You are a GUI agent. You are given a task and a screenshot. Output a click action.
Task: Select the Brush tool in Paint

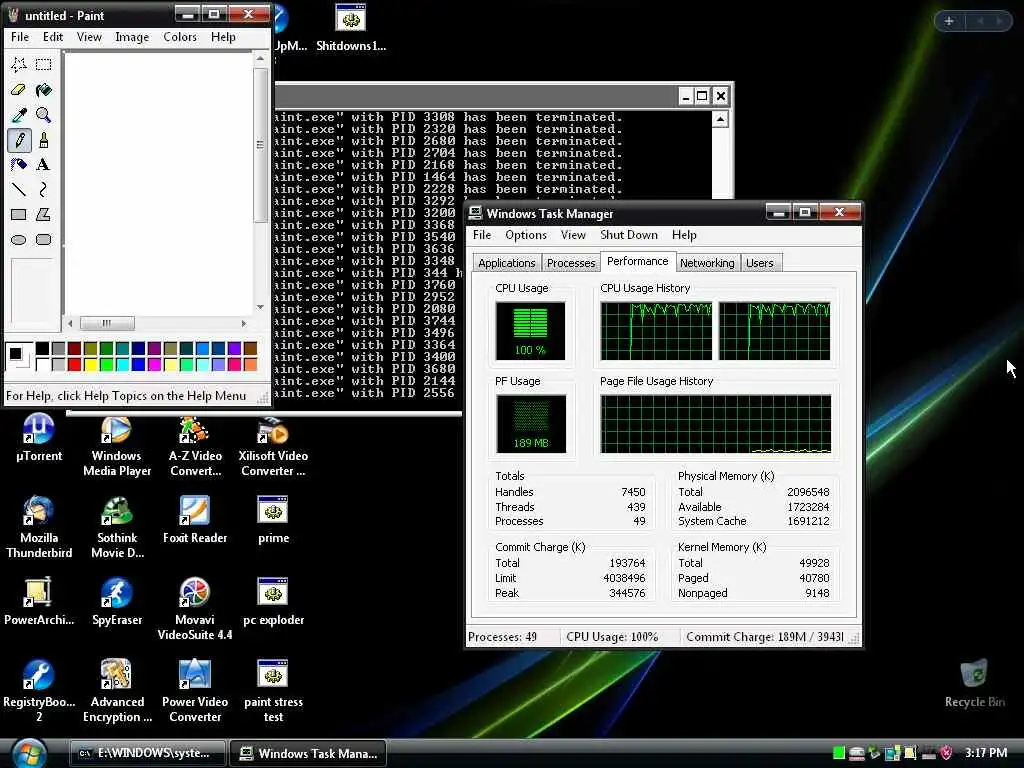point(44,140)
